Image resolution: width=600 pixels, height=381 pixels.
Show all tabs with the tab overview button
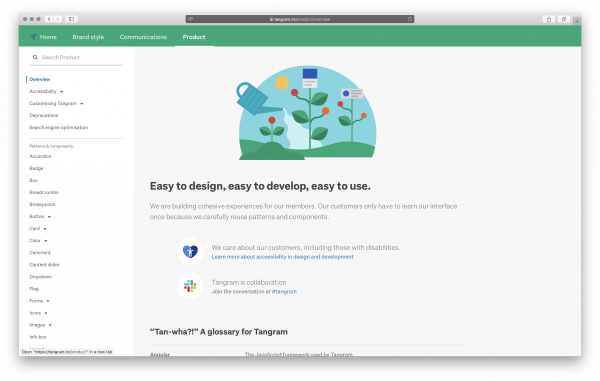(564, 19)
